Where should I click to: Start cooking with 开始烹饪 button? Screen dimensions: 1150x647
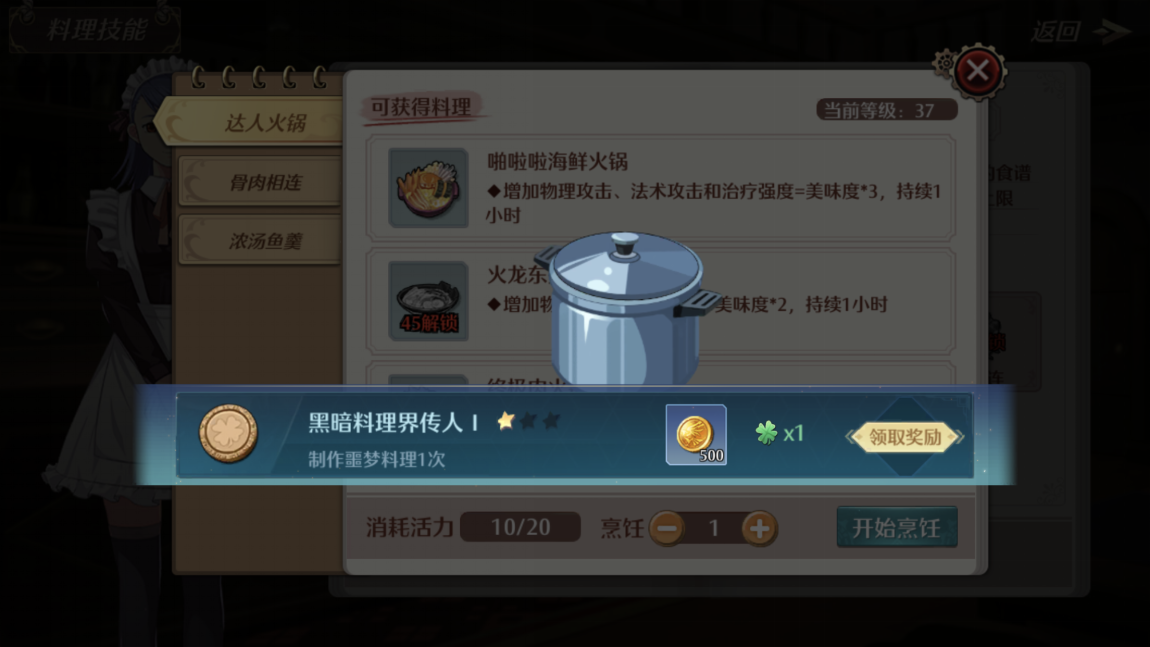point(897,527)
